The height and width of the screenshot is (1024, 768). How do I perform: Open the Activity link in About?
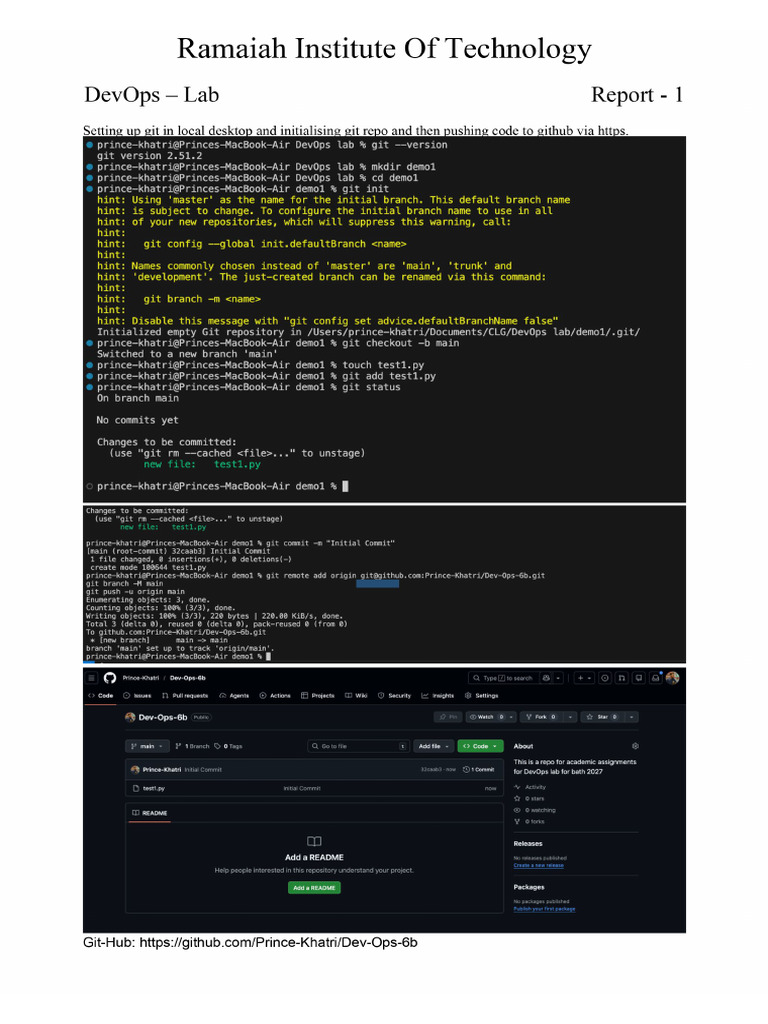coord(530,787)
